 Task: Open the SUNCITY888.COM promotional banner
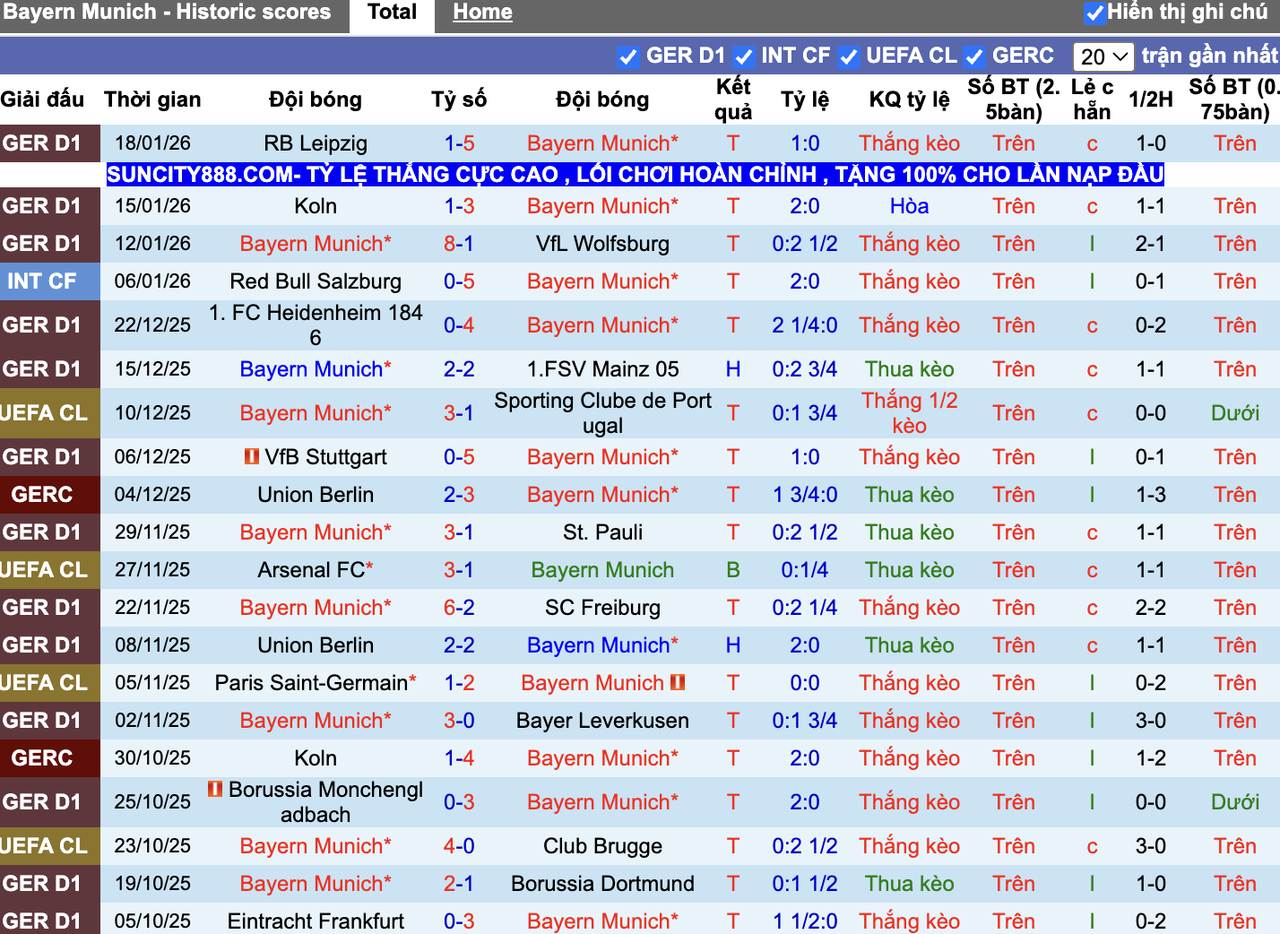pyautogui.click(x=636, y=174)
